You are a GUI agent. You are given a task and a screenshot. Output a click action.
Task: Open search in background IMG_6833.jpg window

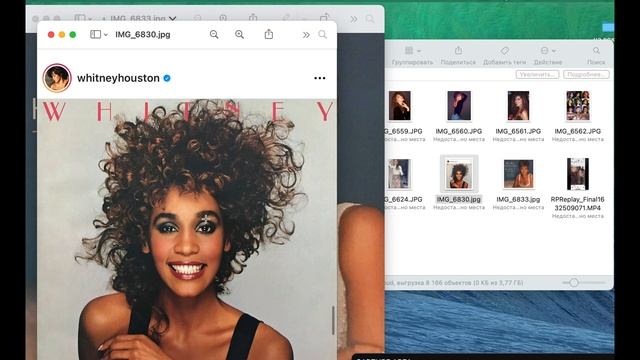[370, 19]
